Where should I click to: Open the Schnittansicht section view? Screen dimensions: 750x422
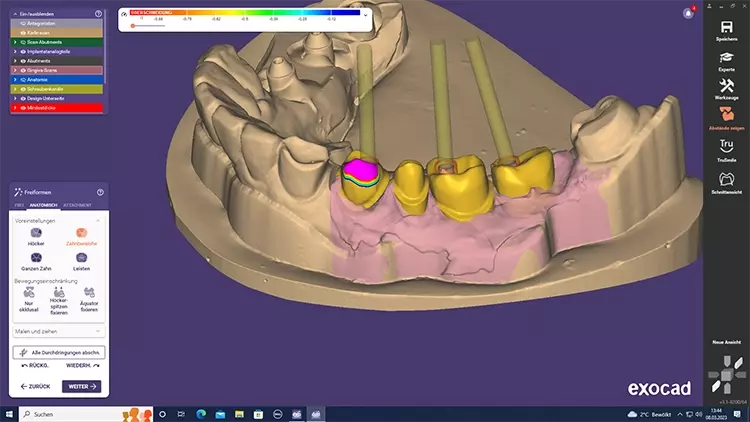point(727,181)
